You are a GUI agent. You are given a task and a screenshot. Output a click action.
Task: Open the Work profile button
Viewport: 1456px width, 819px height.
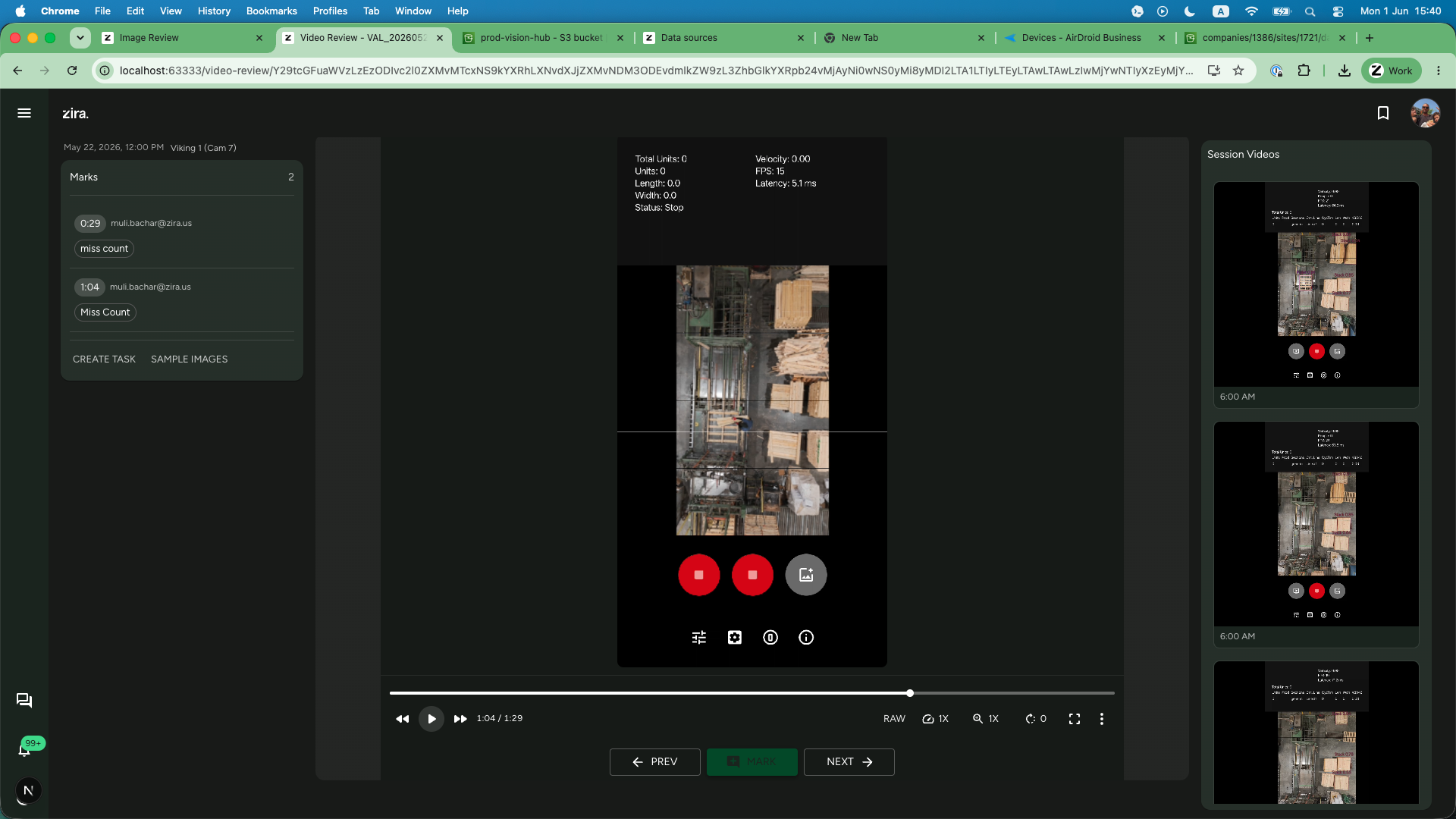[1392, 71]
